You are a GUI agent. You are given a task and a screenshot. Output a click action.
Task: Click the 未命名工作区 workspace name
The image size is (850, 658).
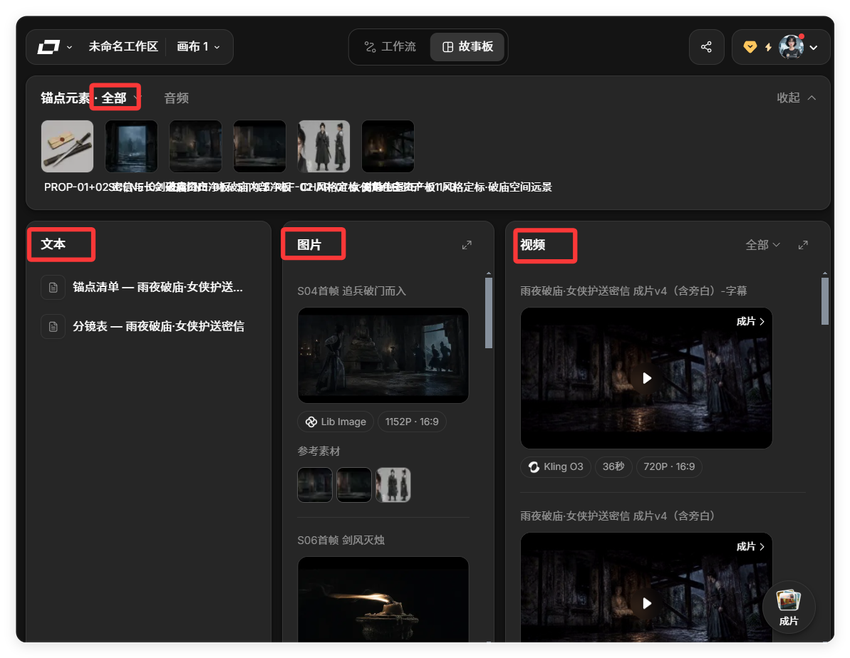pyautogui.click(x=123, y=47)
